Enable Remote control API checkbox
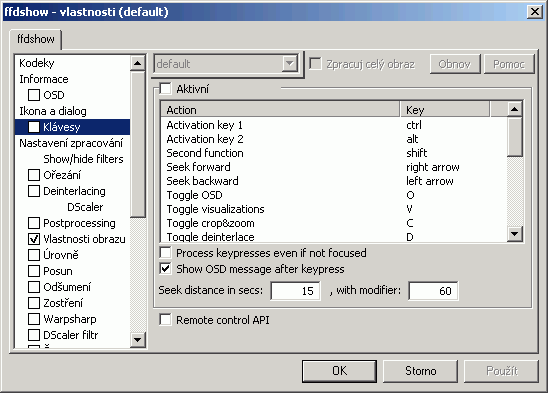 (x=166, y=320)
